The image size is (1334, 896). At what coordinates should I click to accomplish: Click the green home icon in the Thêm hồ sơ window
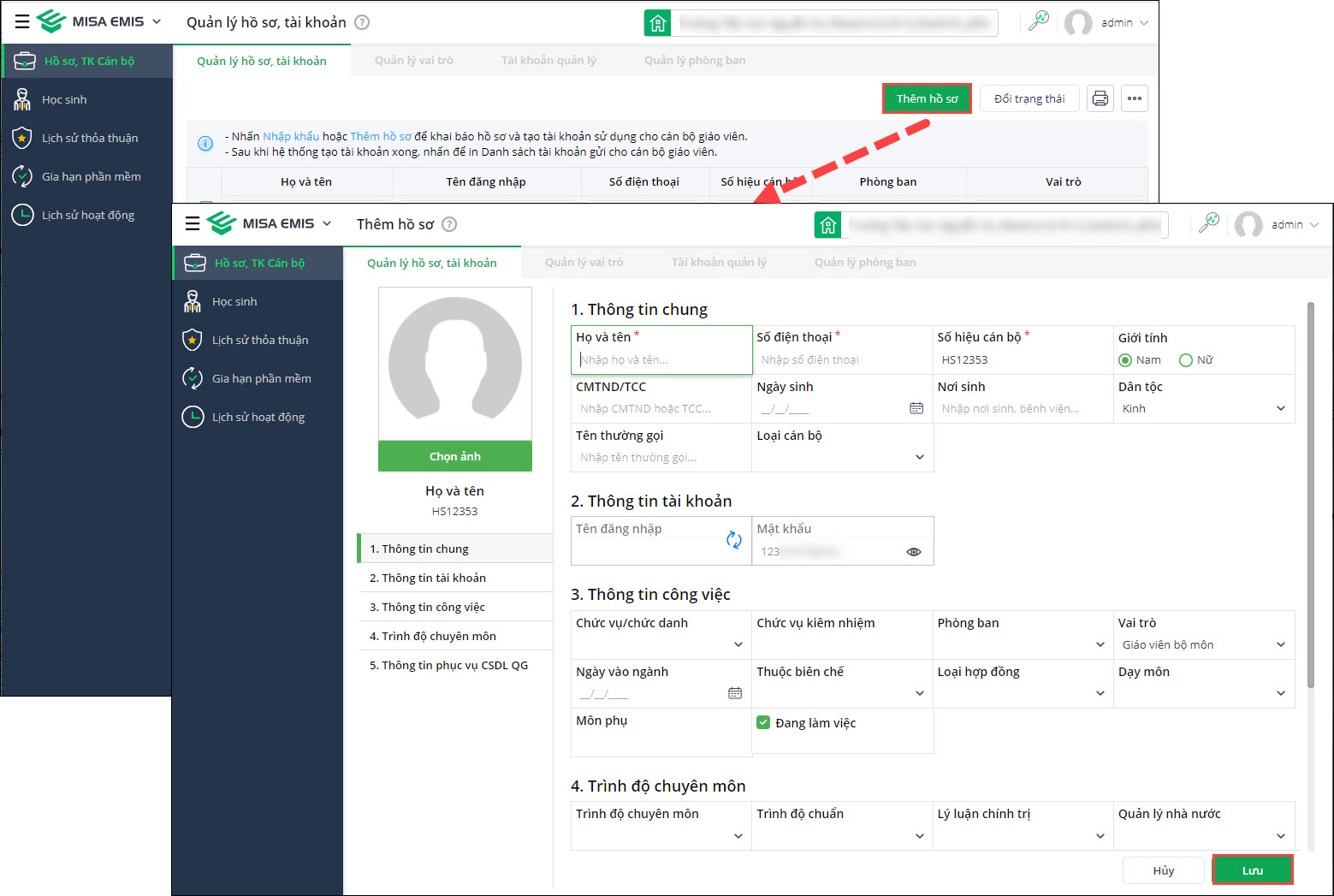pyautogui.click(x=827, y=225)
